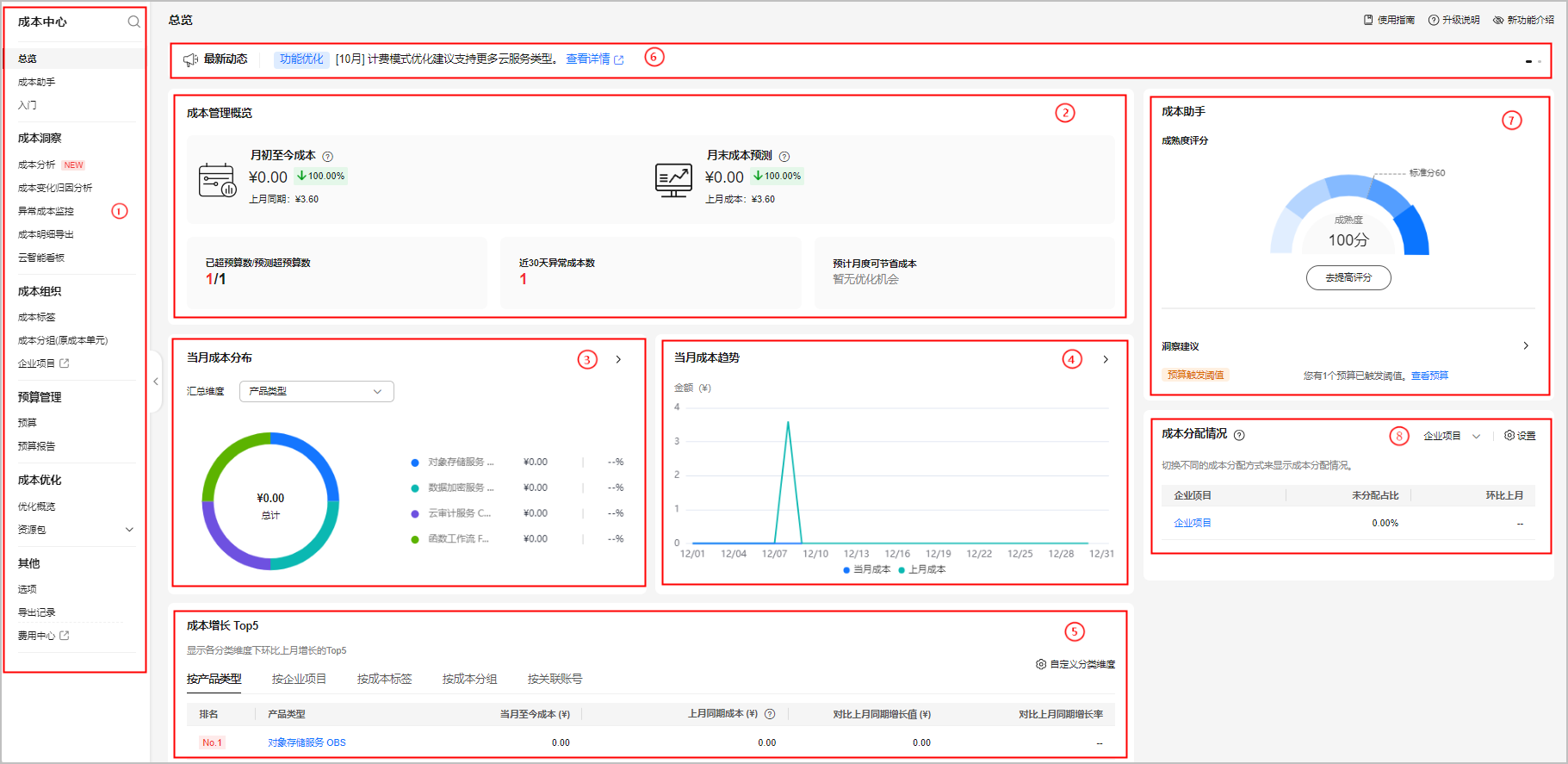Open 成本分析 in sidebar menu
The image size is (1568, 764).
tap(36, 165)
